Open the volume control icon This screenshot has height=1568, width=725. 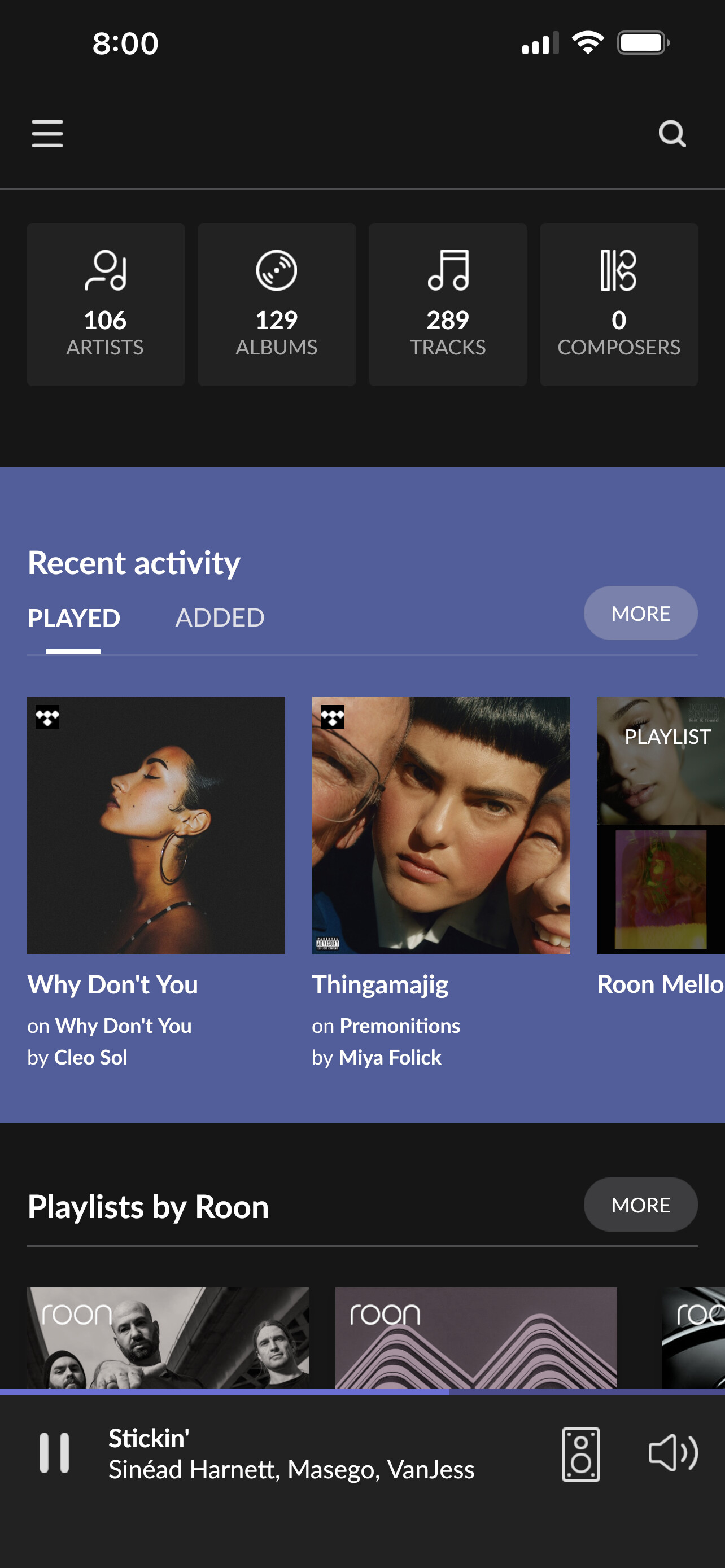672,1453
